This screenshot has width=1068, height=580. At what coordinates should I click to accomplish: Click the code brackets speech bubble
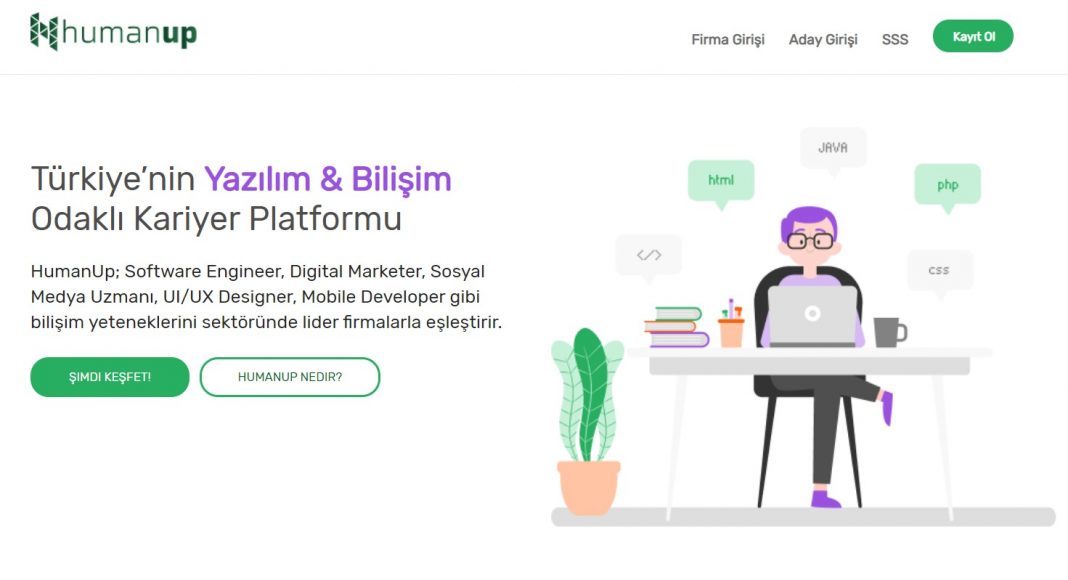pyautogui.click(x=648, y=257)
